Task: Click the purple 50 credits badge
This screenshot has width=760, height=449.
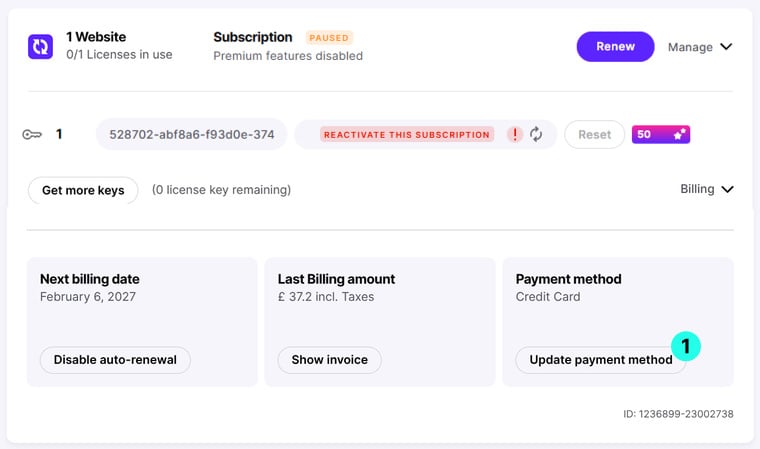Action: click(x=661, y=134)
